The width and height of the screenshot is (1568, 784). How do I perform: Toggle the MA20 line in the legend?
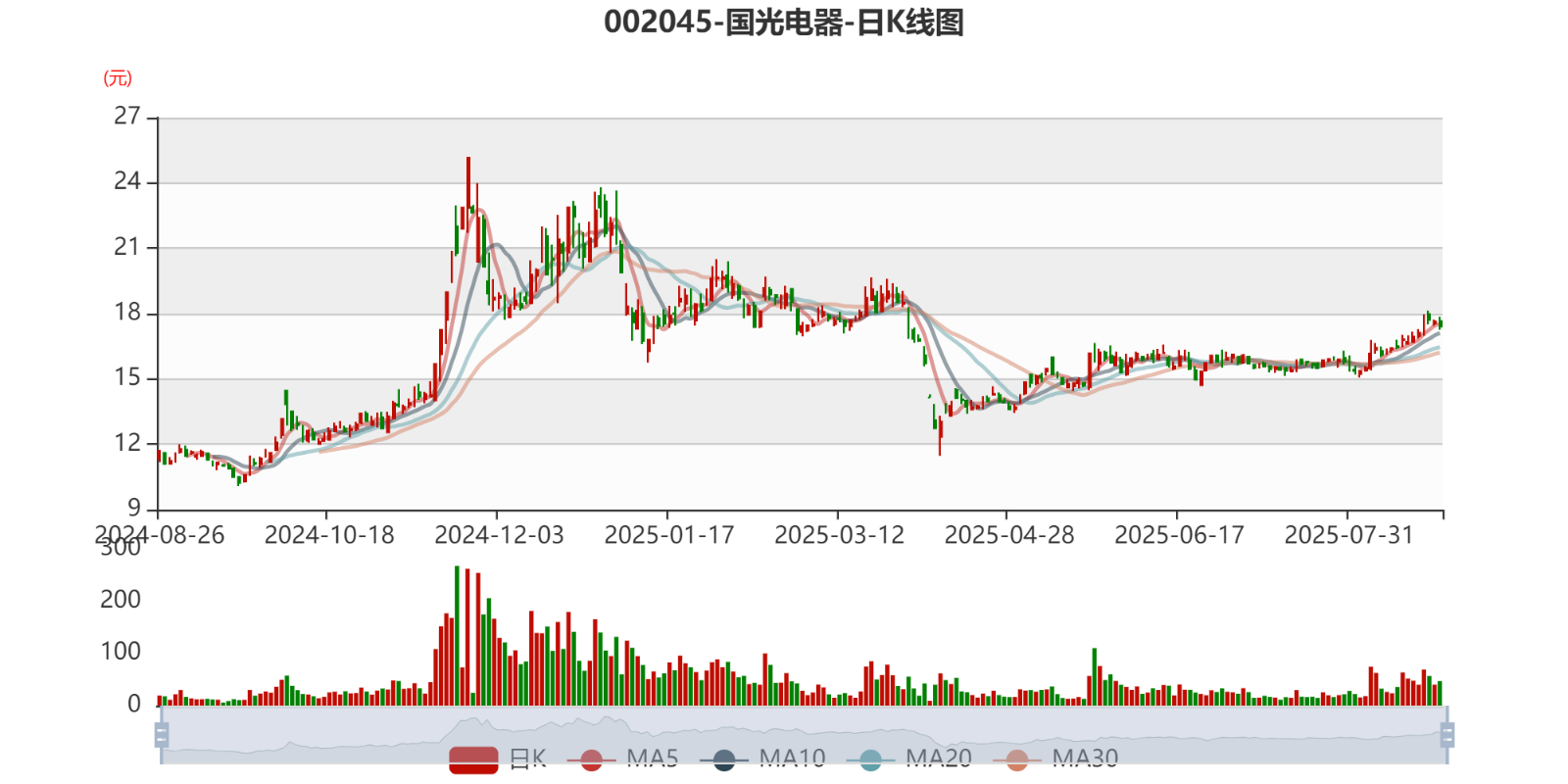click(x=909, y=759)
